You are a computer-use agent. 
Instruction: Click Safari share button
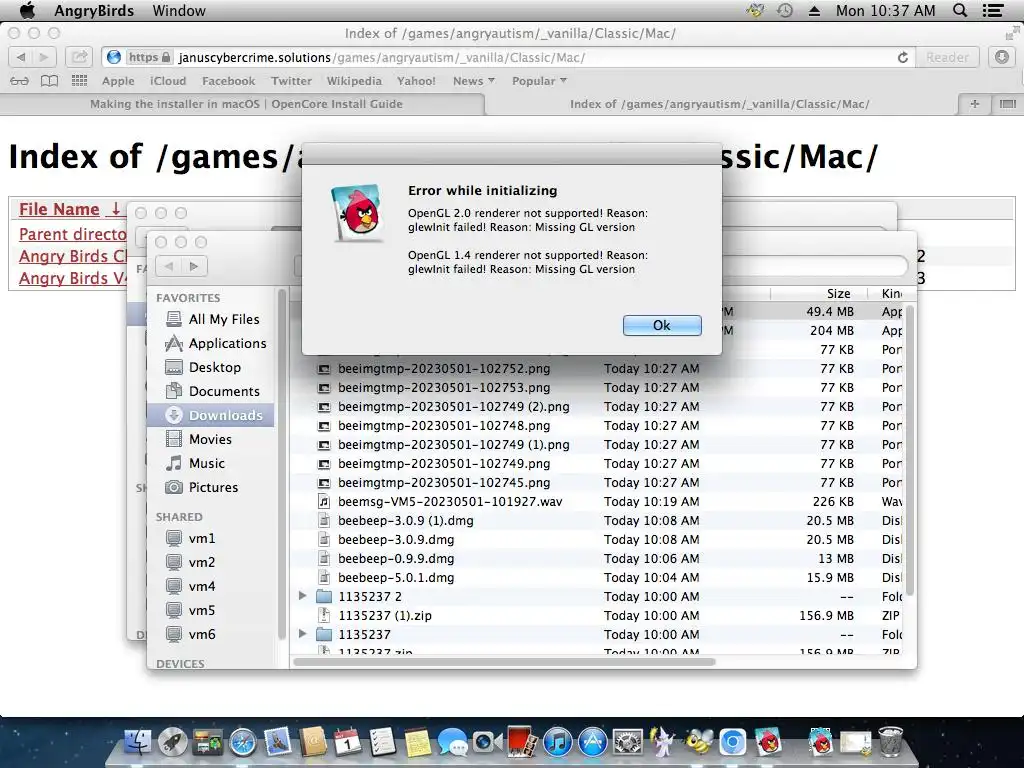pos(79,57)
